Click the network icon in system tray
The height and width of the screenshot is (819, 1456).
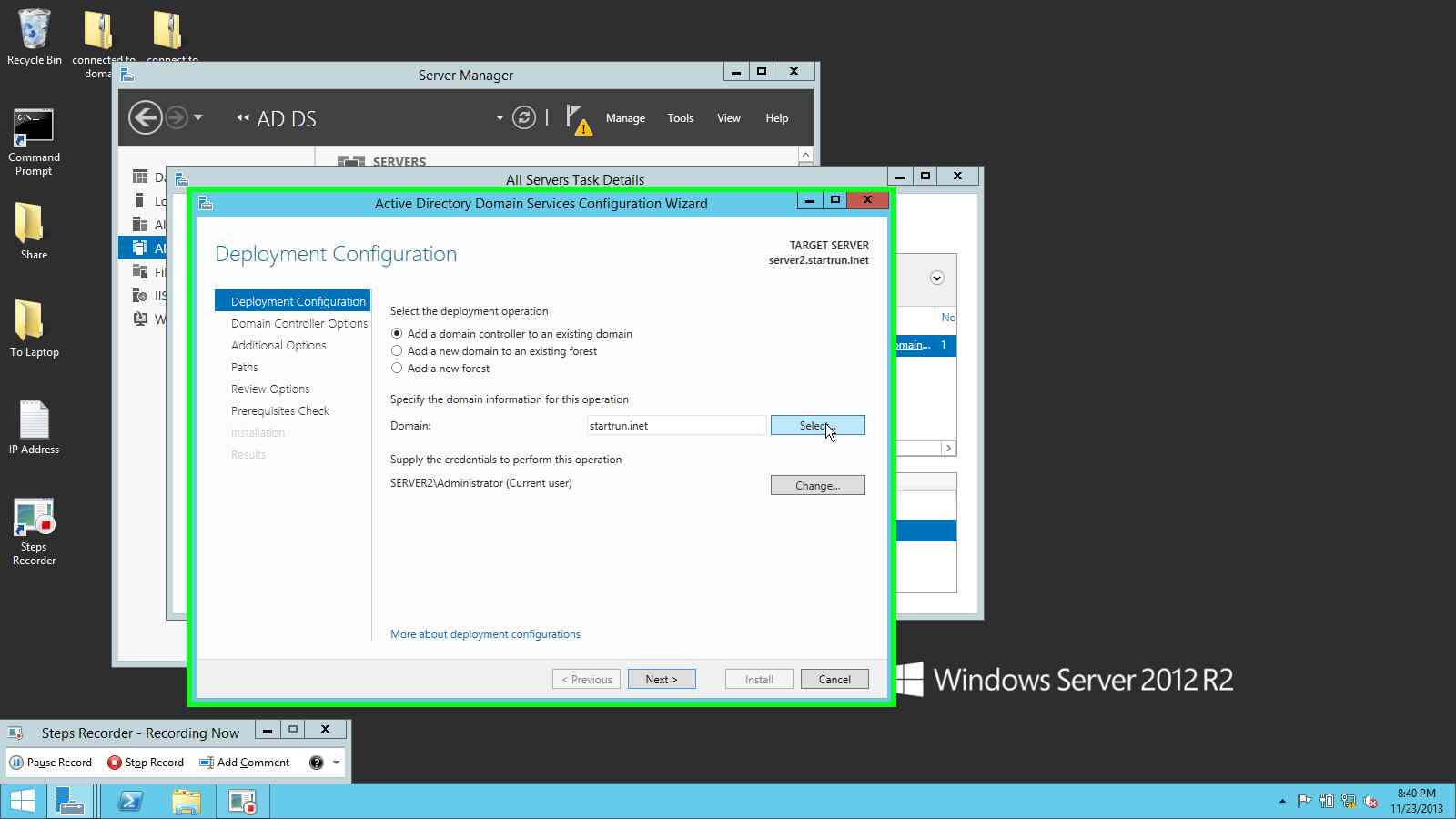point(1348,802)
